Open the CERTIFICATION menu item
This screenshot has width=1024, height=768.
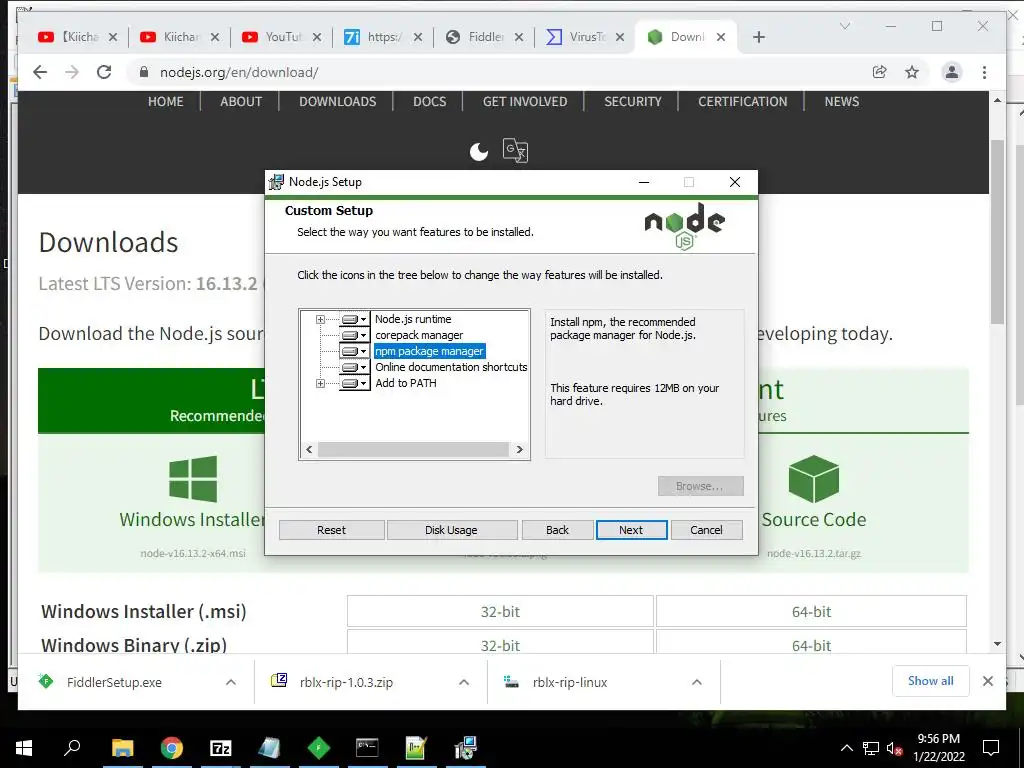pos(743,102)
